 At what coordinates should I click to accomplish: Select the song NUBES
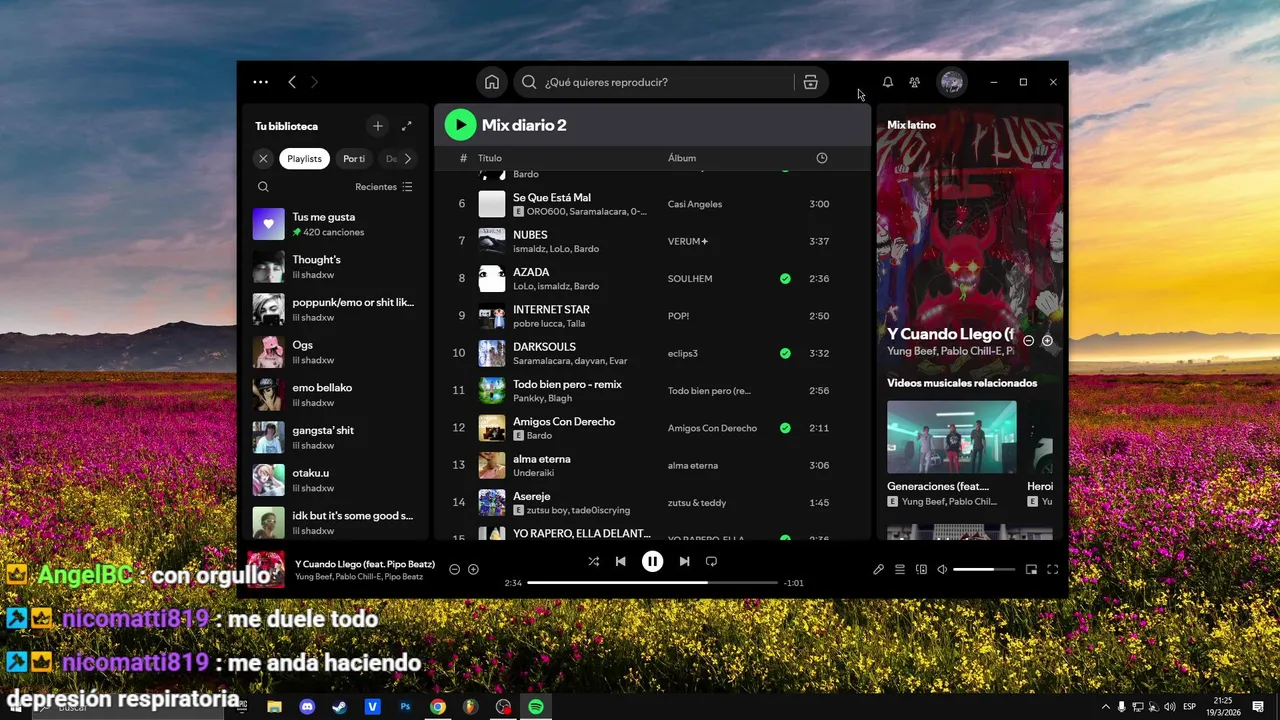click(530, 235)
